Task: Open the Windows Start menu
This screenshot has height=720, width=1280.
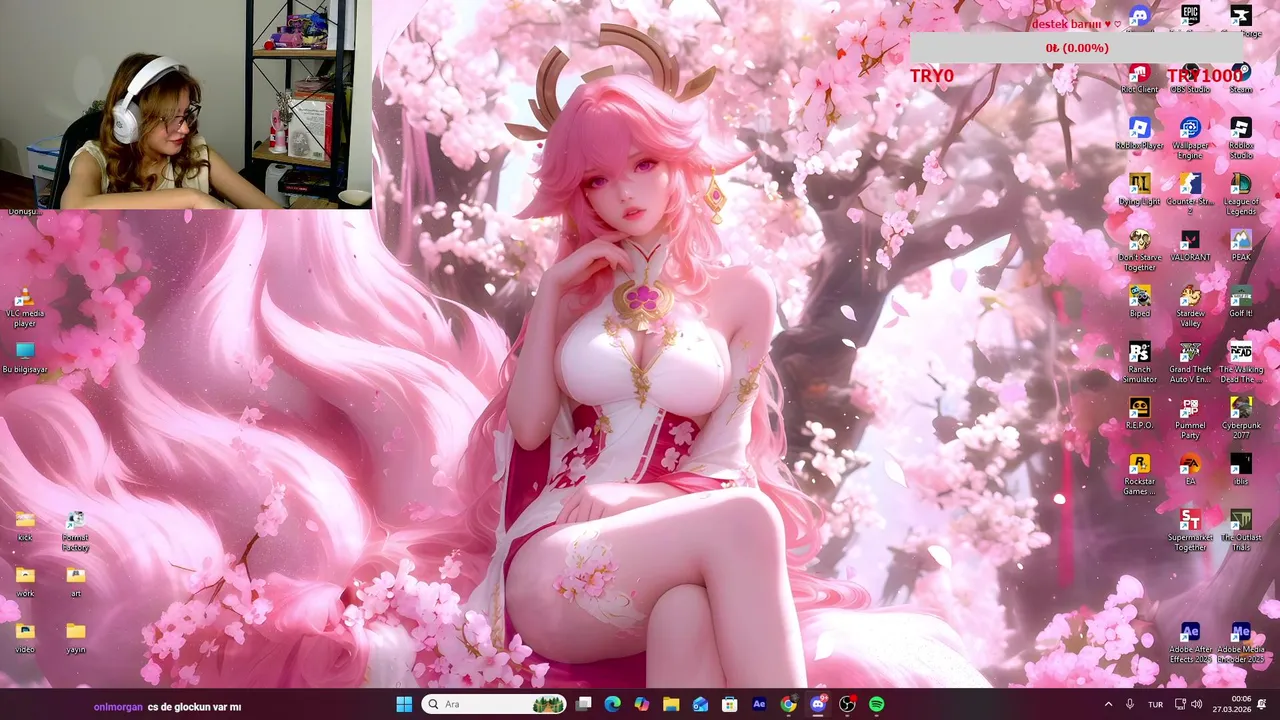Action: point(404,704)
